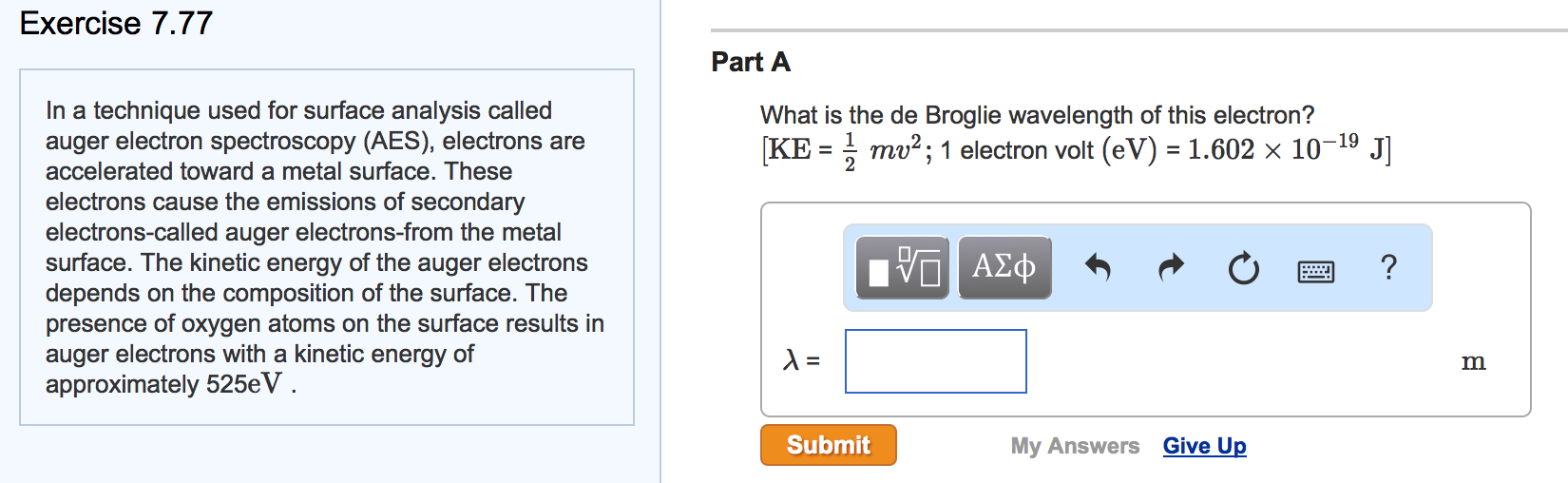
Task: Click the unit label m beside the answer
Action: pos(1473,361)
